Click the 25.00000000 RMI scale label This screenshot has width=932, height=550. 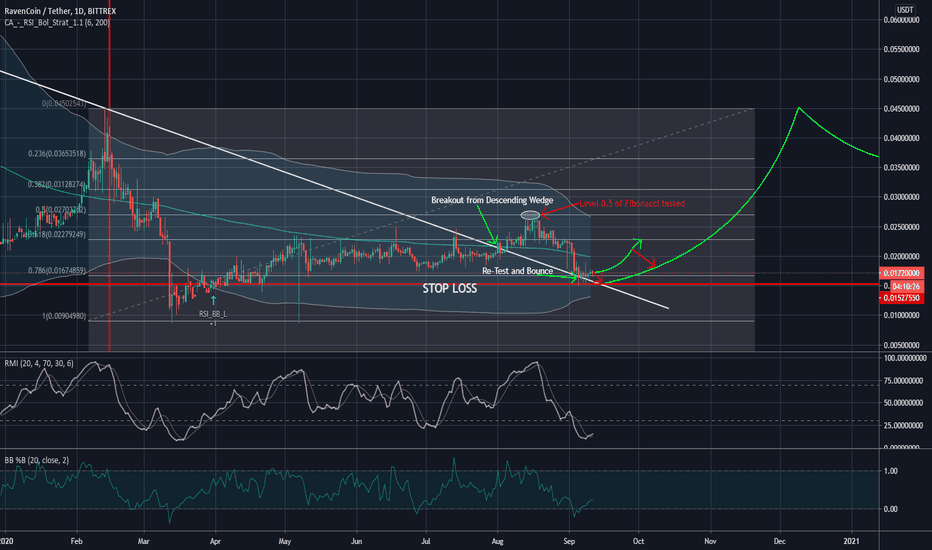pyautogui.click(x=903, y=426)
